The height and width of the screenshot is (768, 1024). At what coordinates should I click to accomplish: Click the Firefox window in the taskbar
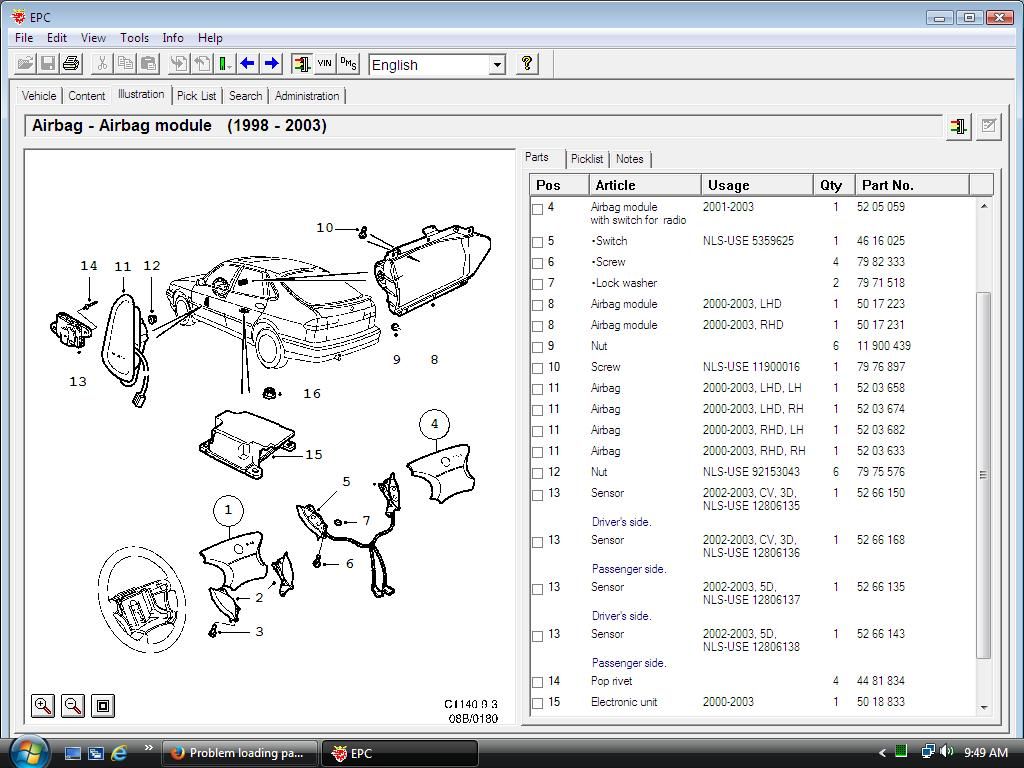click(x=240, y=753)
